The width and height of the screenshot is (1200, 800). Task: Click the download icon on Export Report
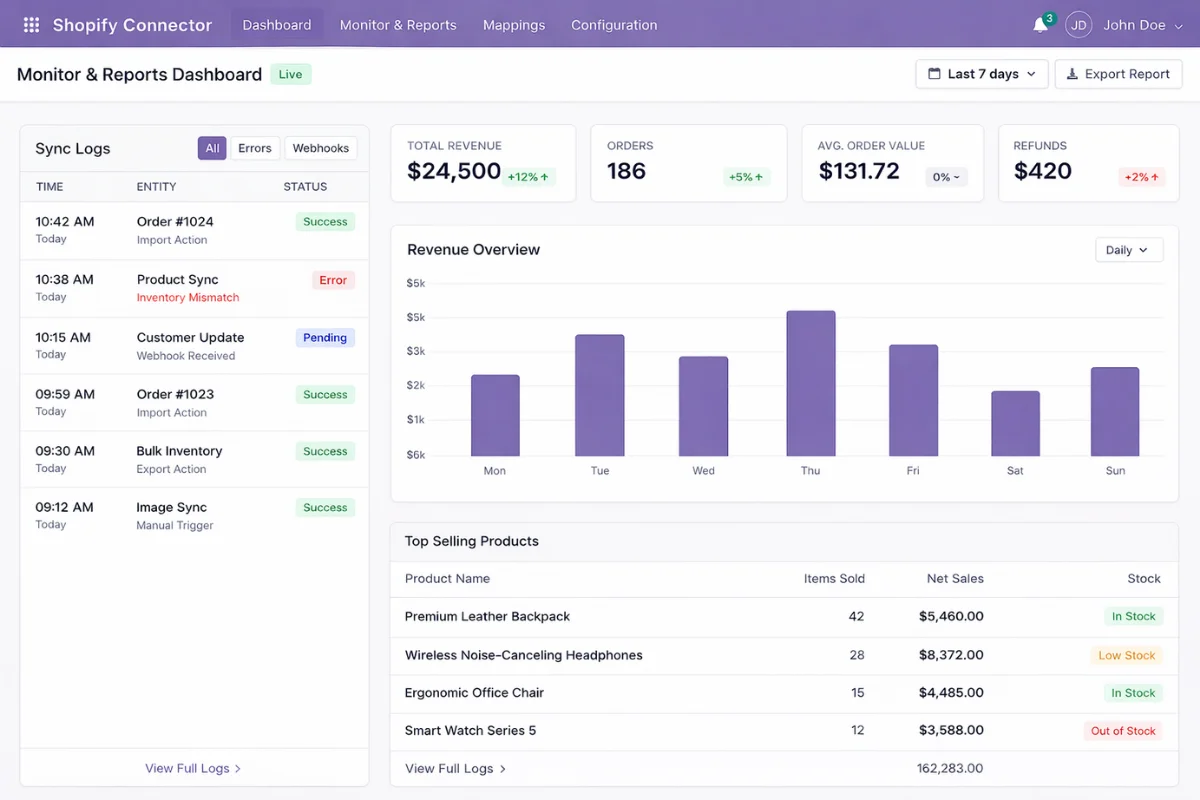click(1073, 74)
